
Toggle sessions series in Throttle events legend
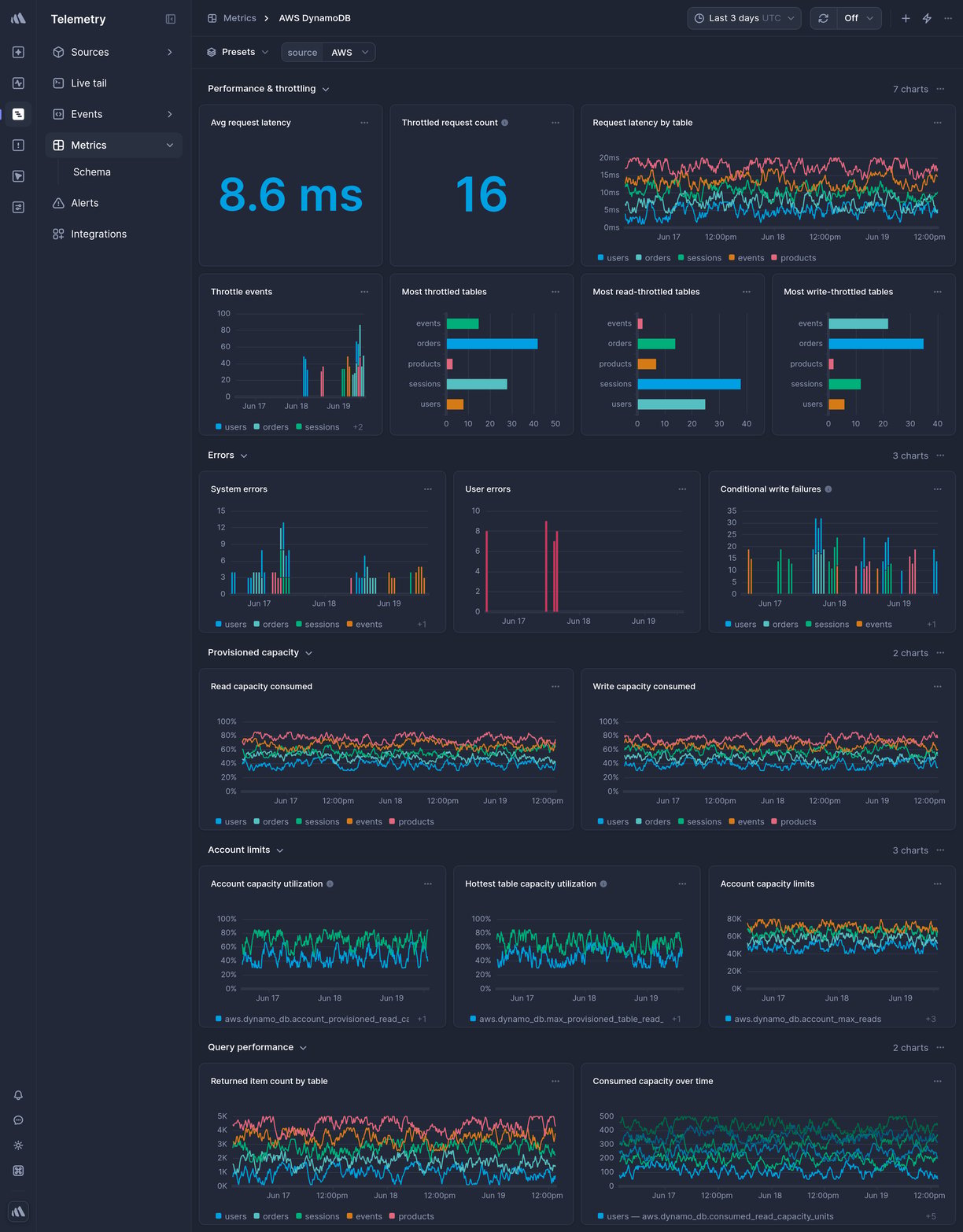(x=318, y=427)
